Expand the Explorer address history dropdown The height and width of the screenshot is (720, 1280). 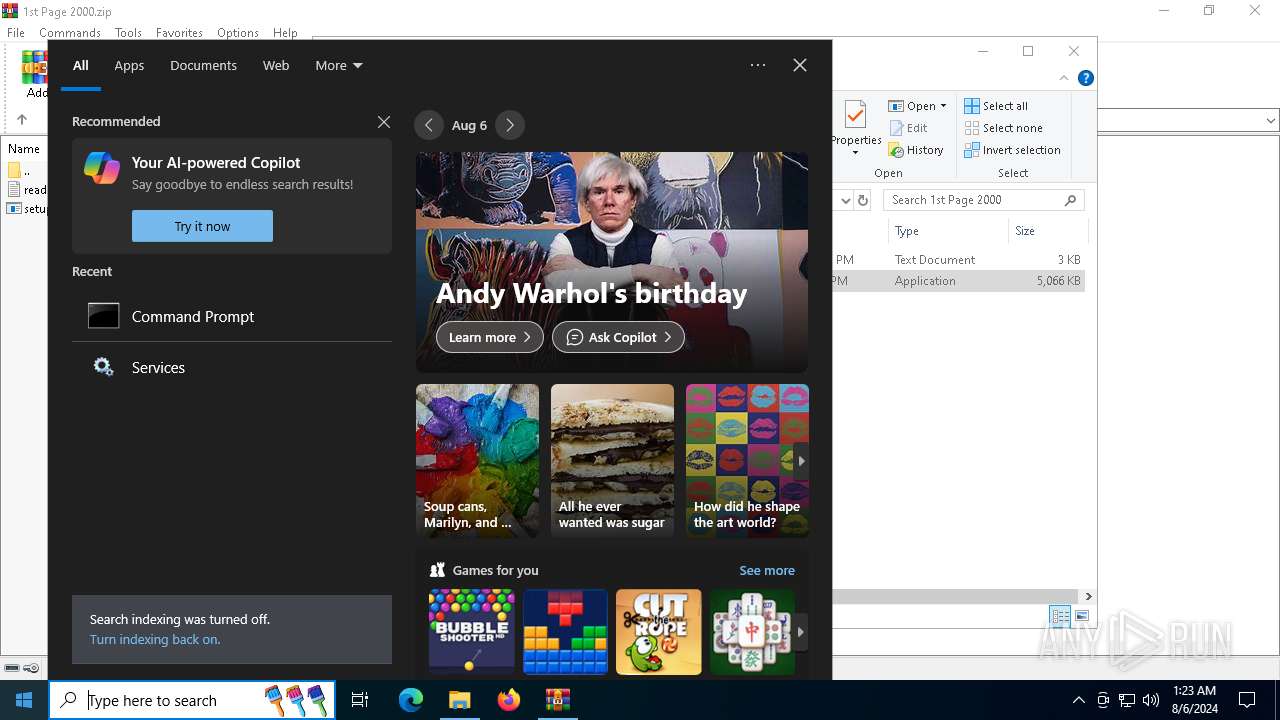[846, 200]
